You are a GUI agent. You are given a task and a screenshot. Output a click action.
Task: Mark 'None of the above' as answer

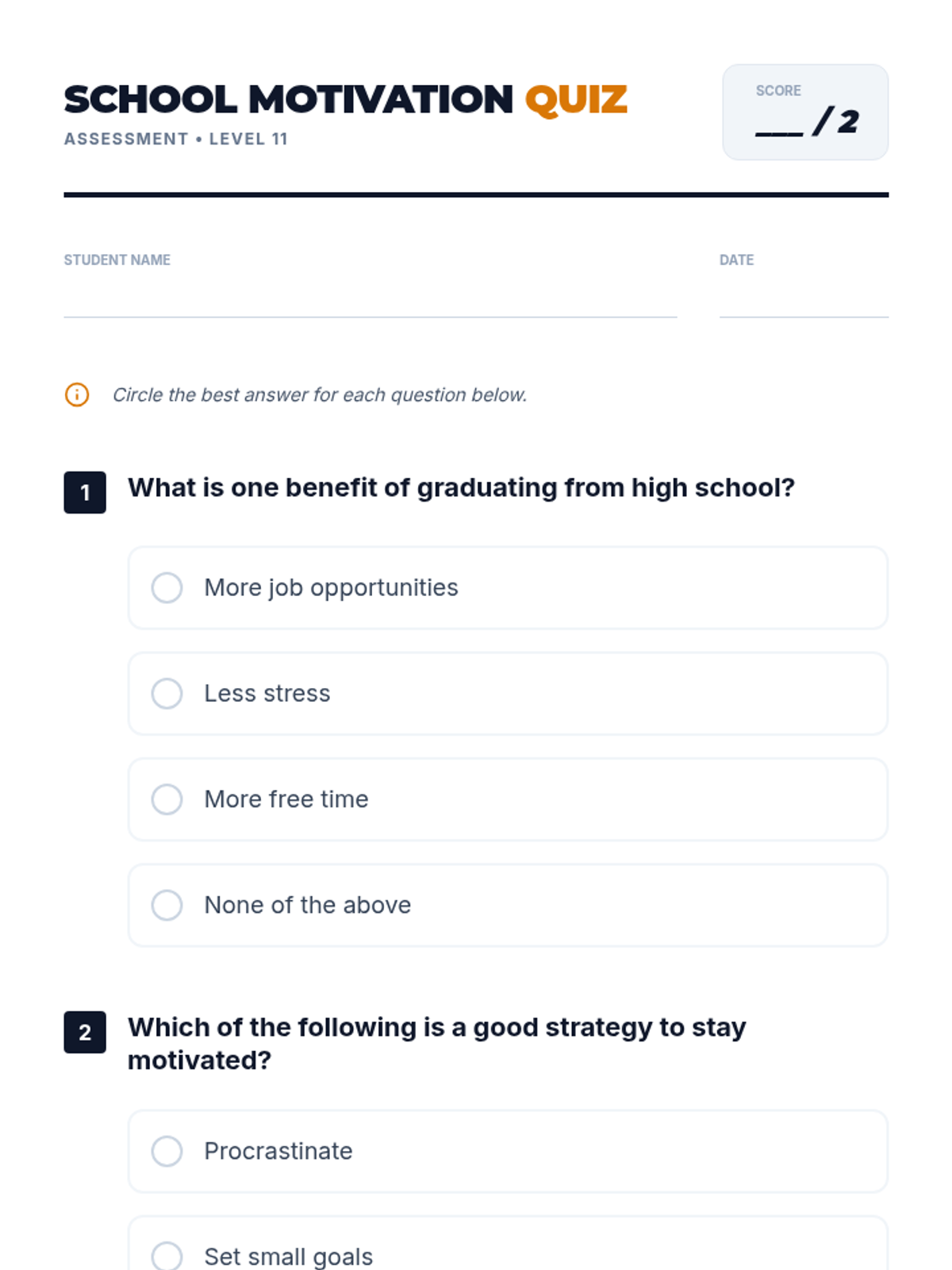(167, 905)
